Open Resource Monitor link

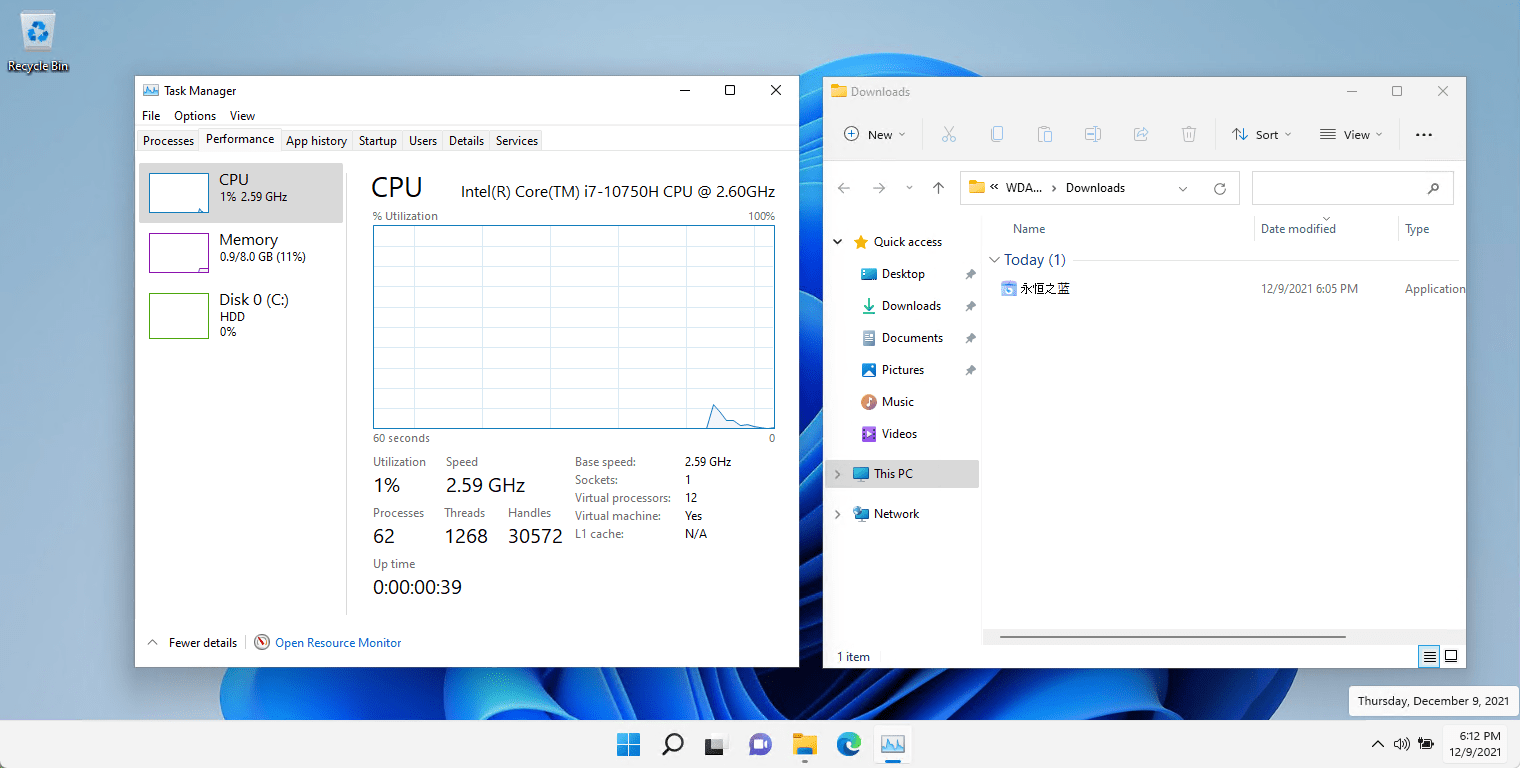337,643
